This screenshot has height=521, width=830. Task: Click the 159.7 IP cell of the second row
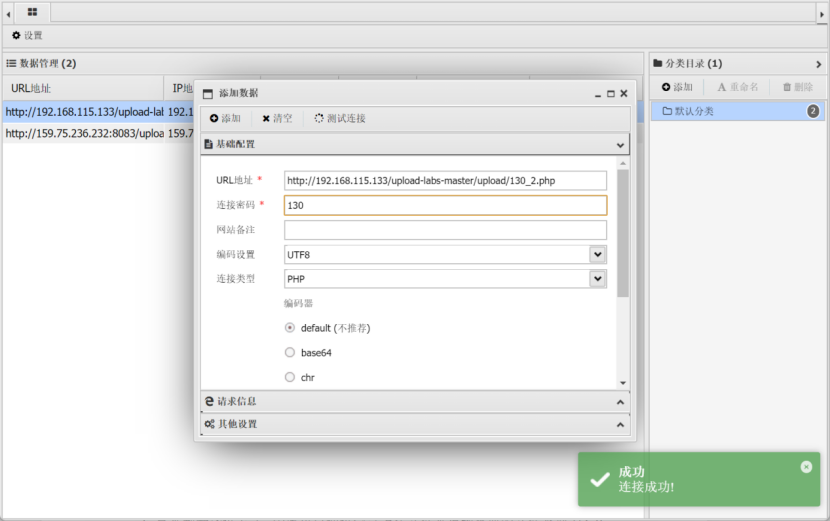[181, 133]
